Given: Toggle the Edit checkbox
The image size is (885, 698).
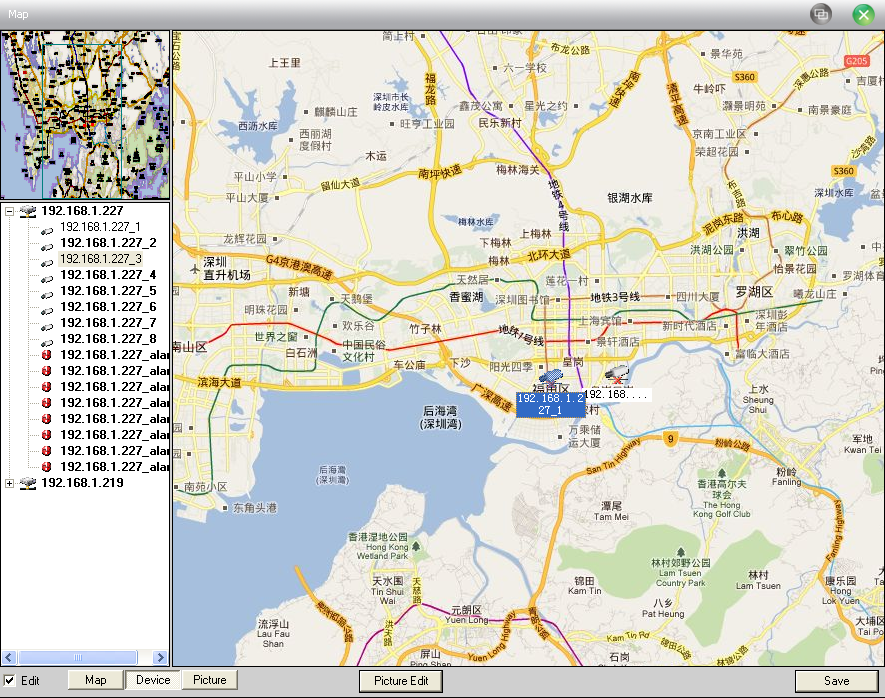Looking at the screenshot, I should click(x=10, y=680).
